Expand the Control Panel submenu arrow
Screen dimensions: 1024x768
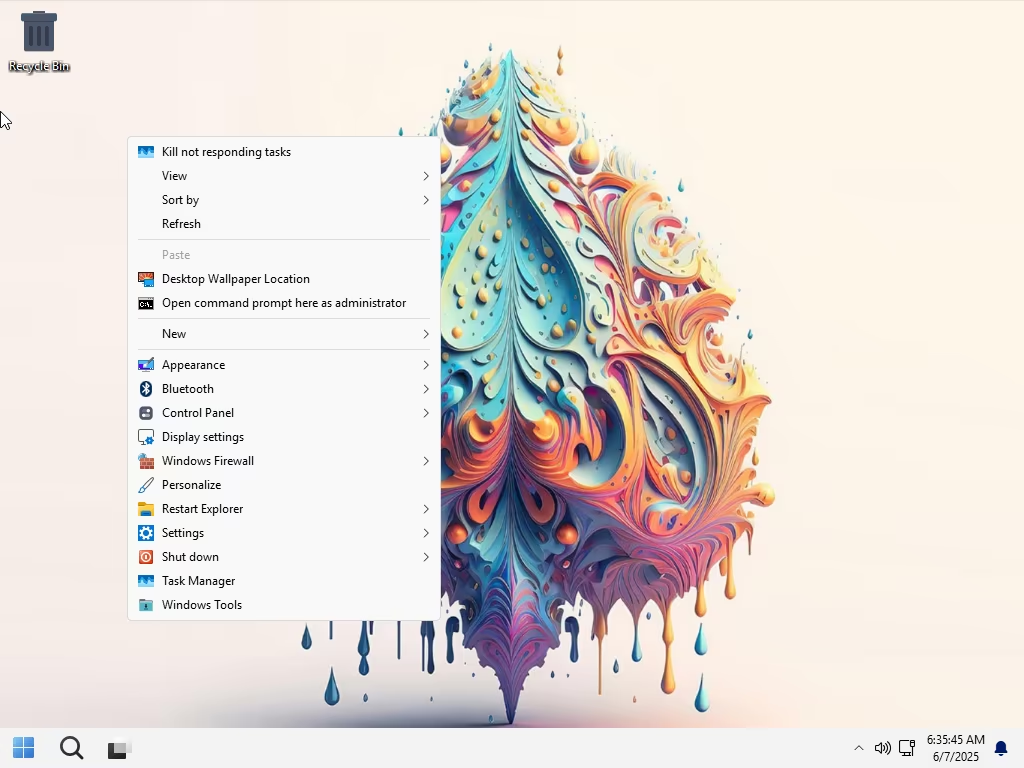click(x=426, y=413)
